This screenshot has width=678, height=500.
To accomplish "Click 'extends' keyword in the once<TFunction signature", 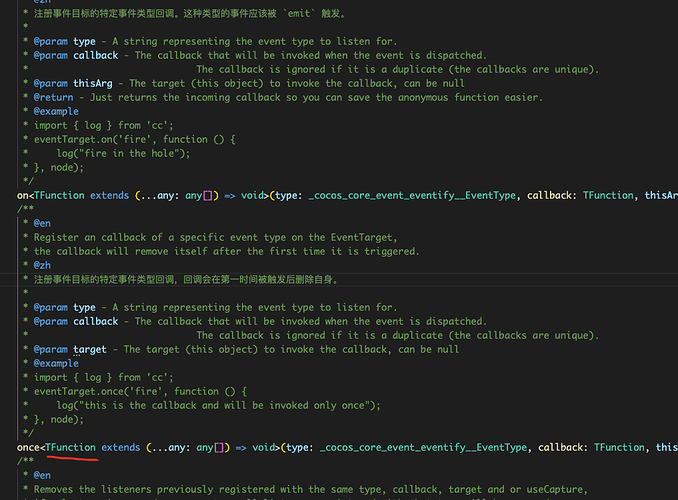I will coord(121,447).
